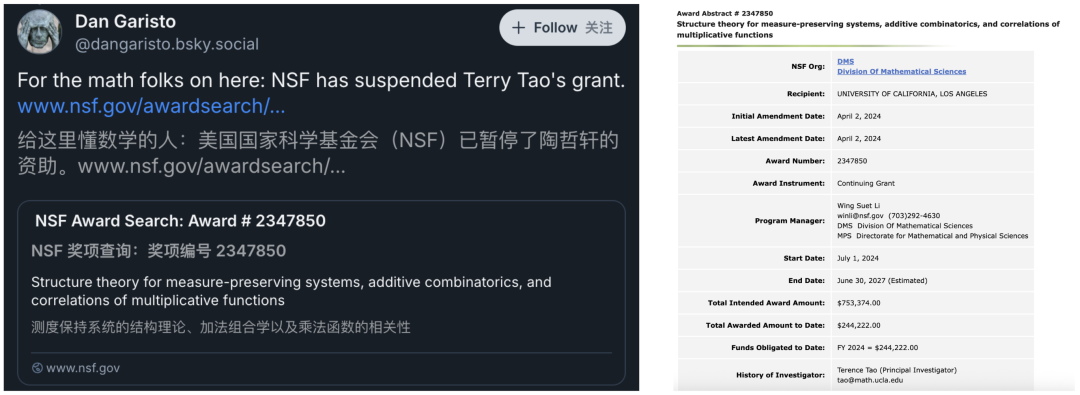Follow Dan Garisto's account
This screenshot has width=1080, height=395.
(562, 28)
